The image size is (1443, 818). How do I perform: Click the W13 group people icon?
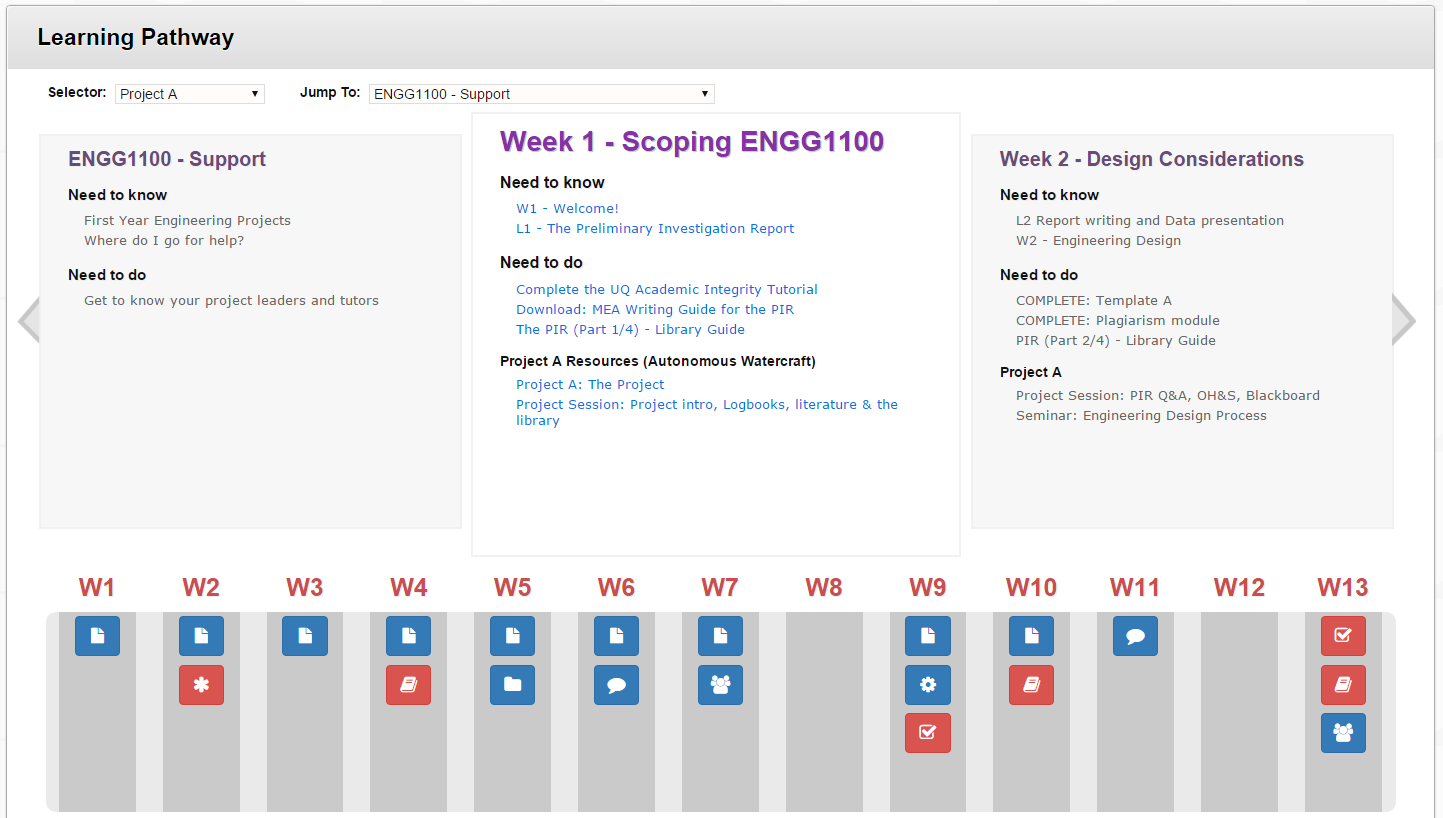[x=1343, y=733]
